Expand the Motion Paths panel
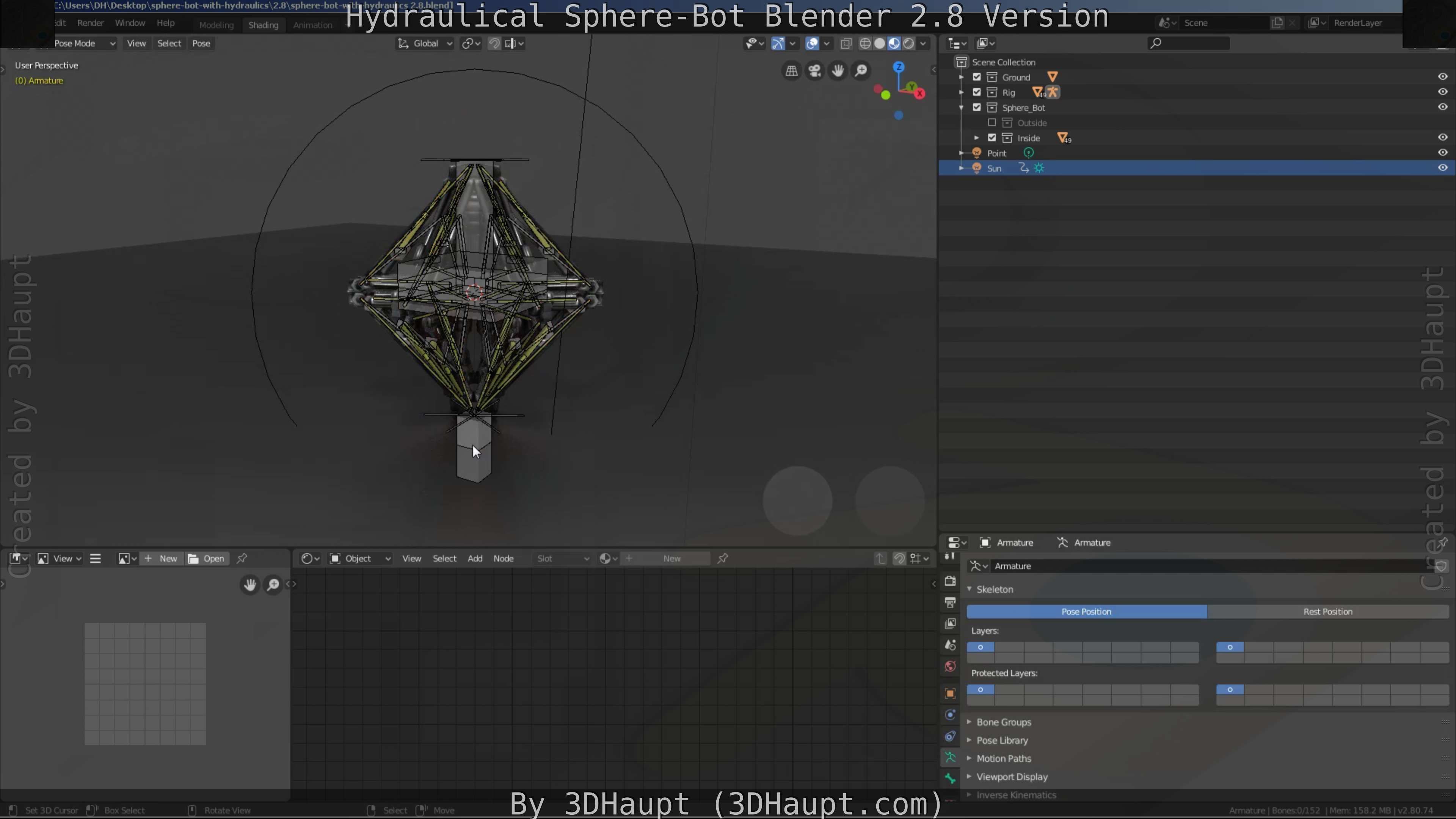Screen dimensions: 1456x819 coord(1003,758)
